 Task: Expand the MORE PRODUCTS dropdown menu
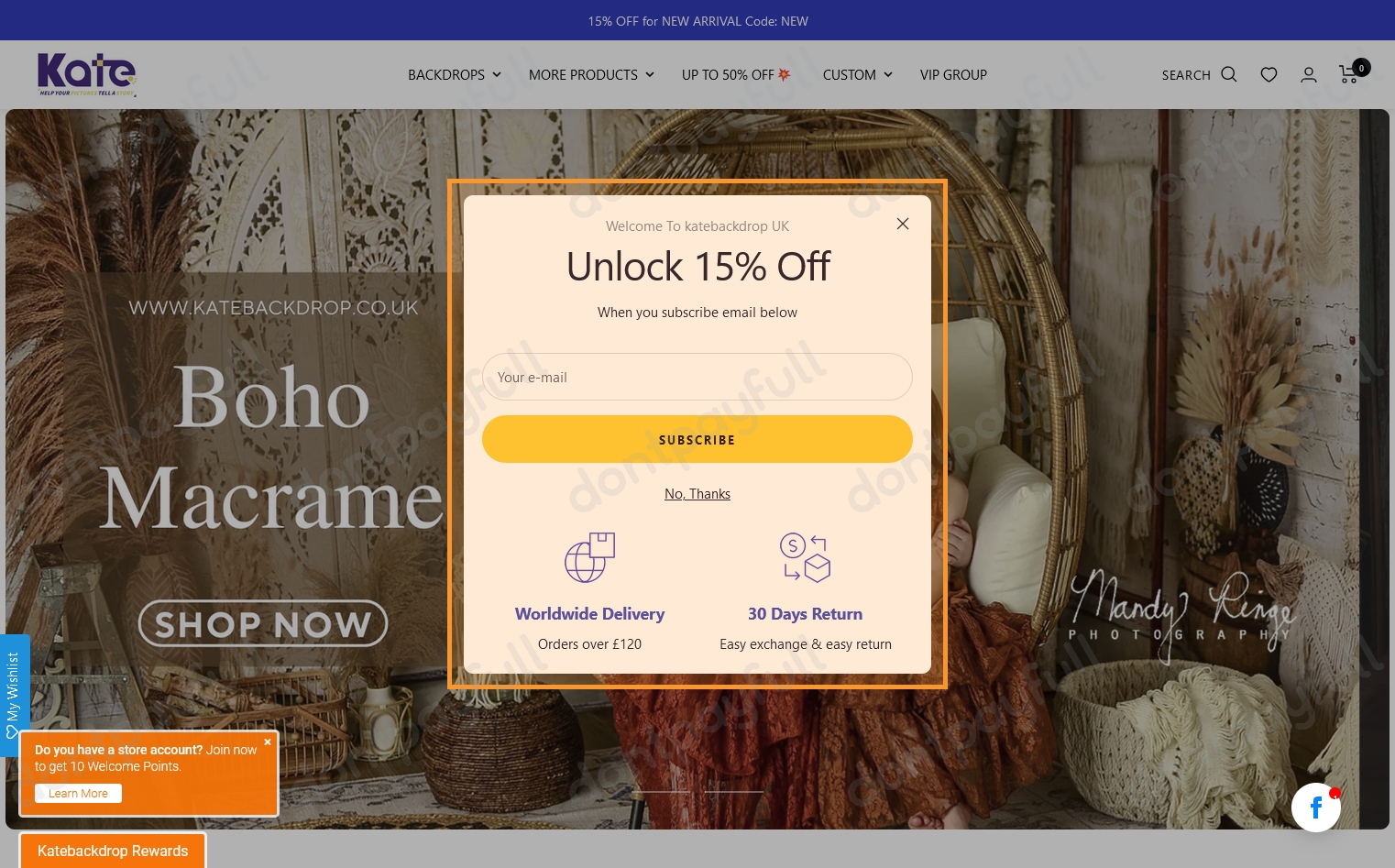click(591, 75)
